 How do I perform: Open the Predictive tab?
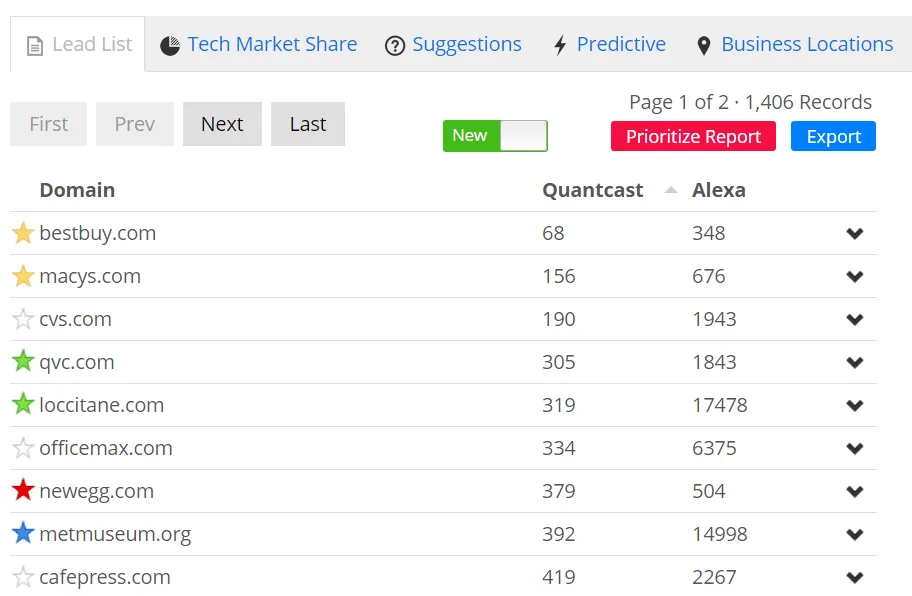pyautogui.click(x=609, y=45)
